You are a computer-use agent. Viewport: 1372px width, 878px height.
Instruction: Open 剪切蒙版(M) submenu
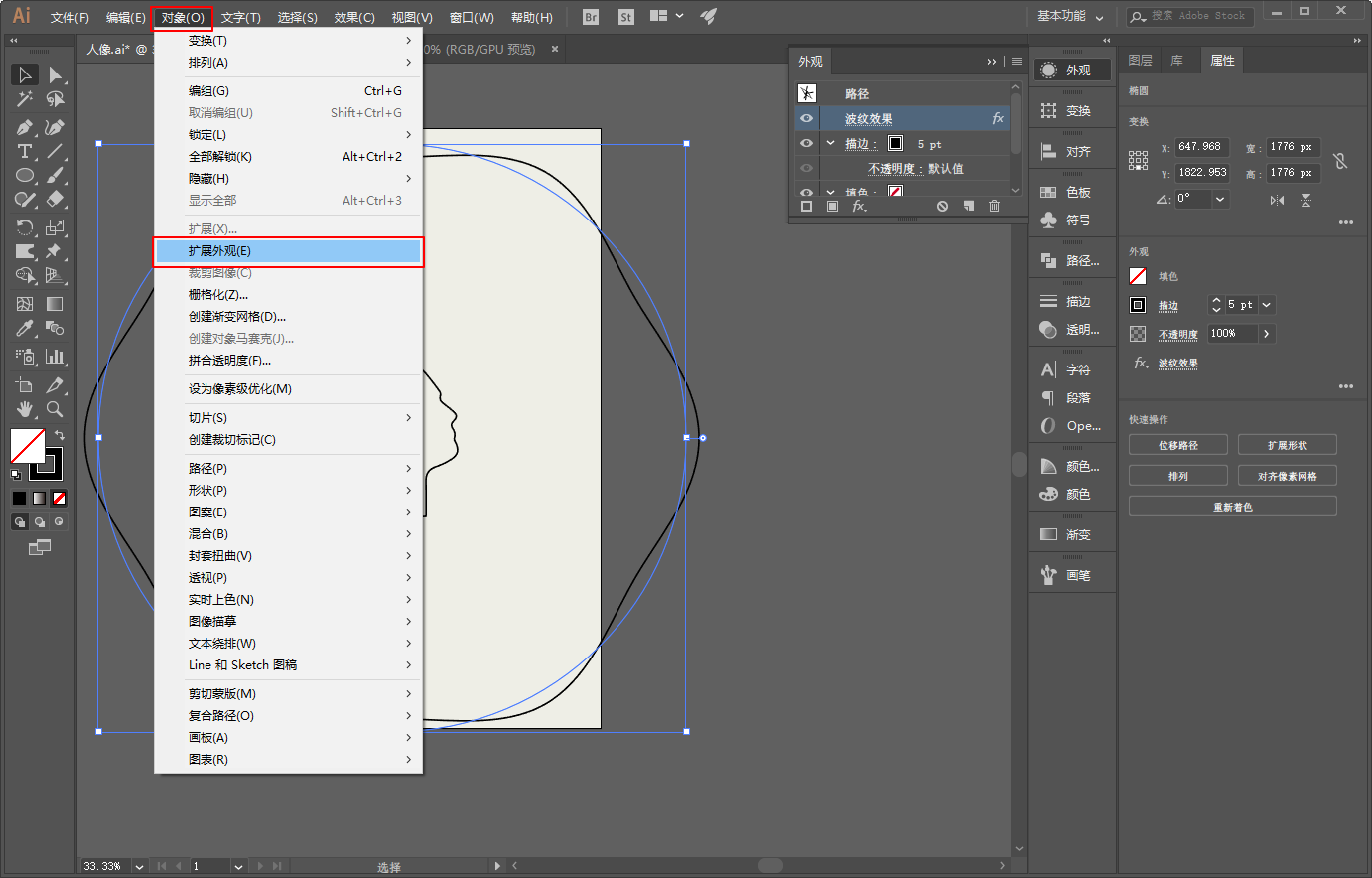click(x=289, y=693)
